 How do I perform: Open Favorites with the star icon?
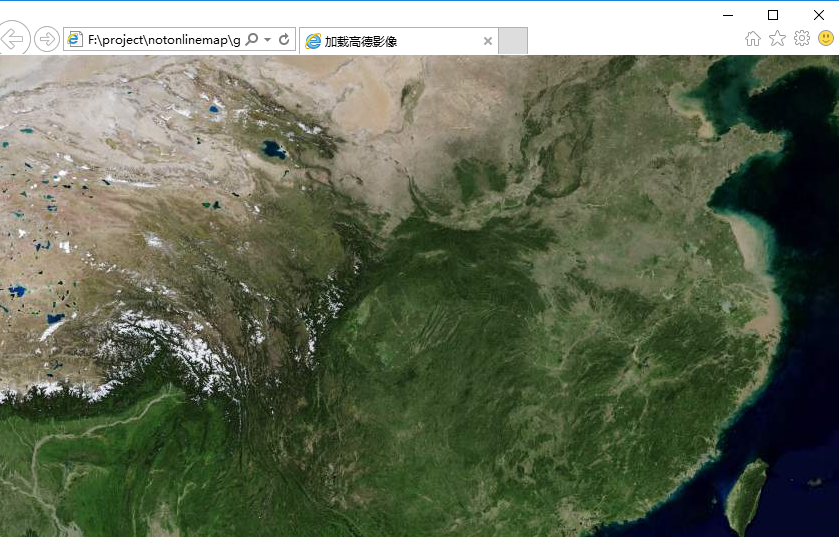click(777, 39)
